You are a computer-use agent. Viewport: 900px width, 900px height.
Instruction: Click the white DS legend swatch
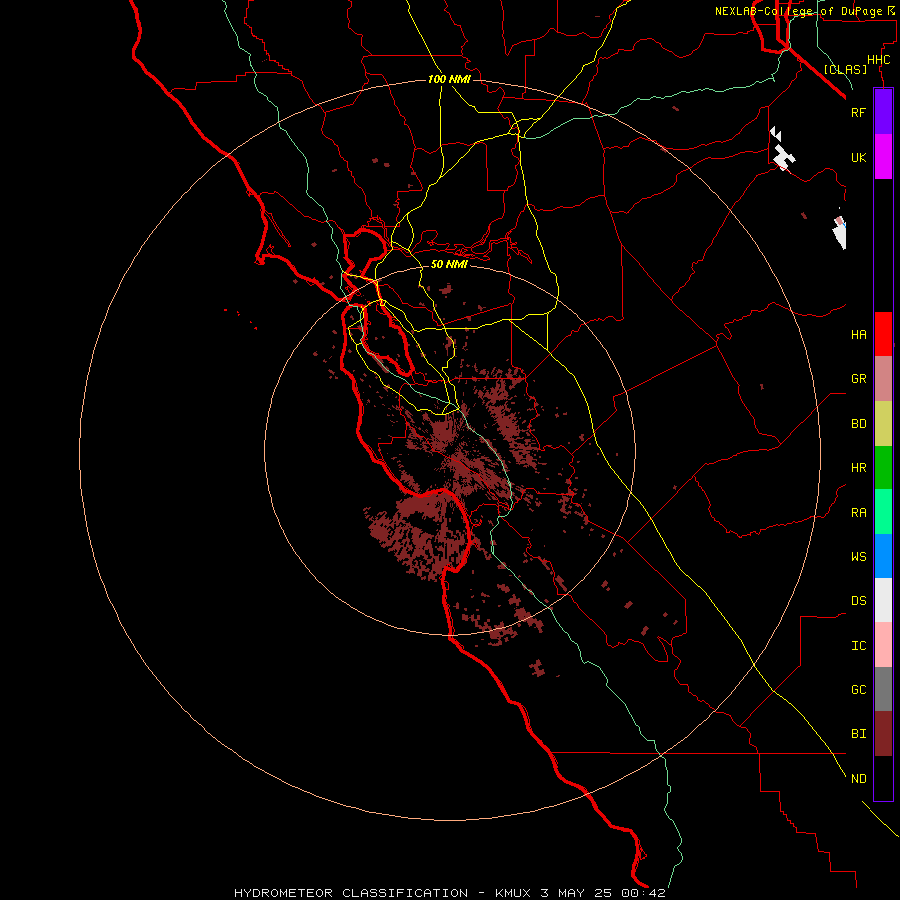click(883, 600)
